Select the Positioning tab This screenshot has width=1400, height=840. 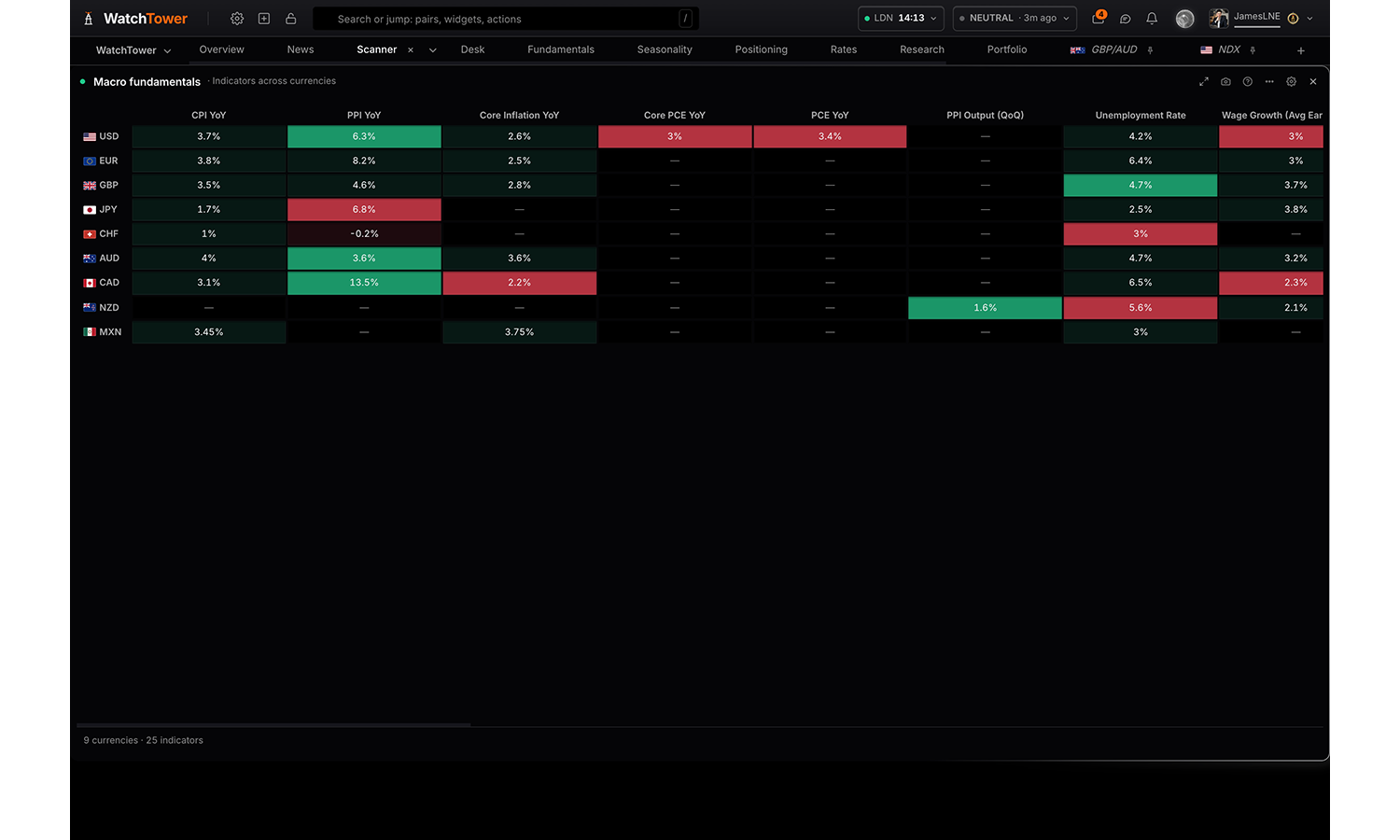762,49
